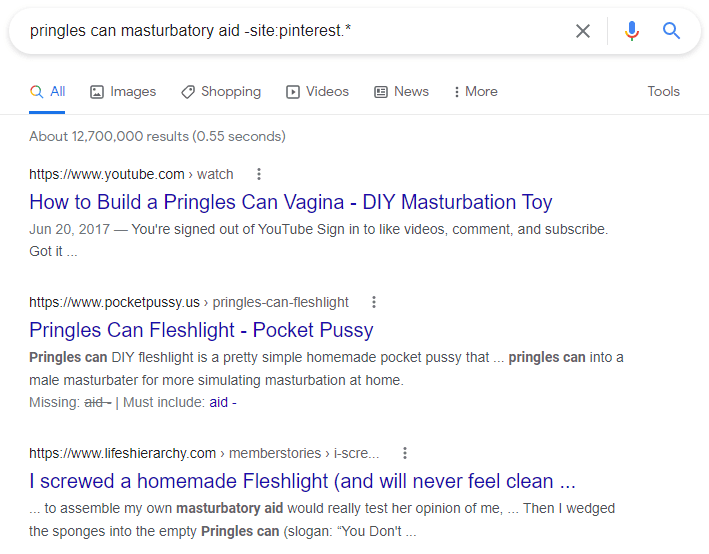Screen dimensions: 709x554
Task: Click the Shopping tag icon
Action: click(188, 92)
